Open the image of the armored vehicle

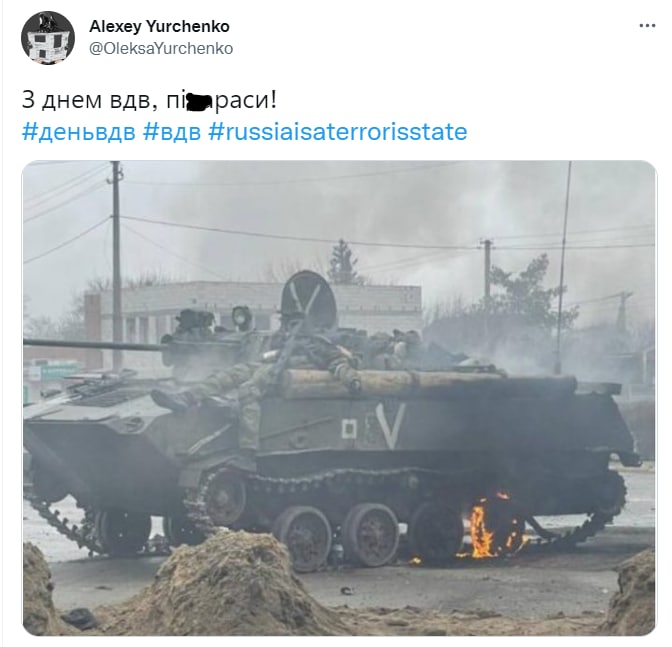click(x=339, y=398)
